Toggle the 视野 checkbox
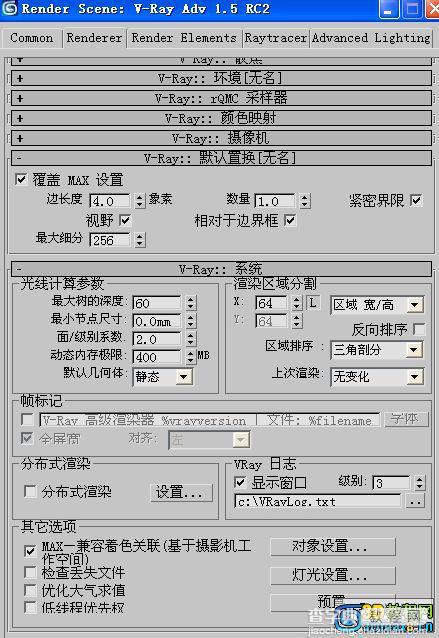 tap(125, 221)
